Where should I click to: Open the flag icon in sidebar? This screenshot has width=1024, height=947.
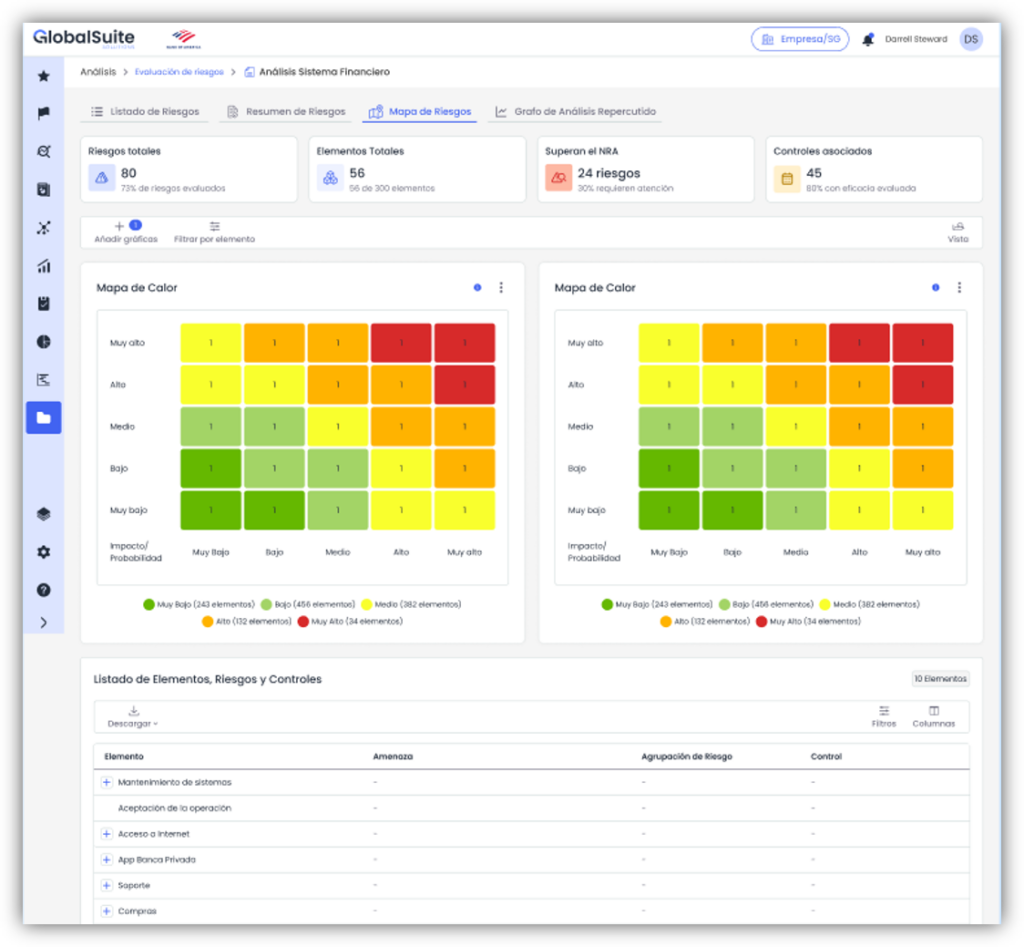pos(43,114)
